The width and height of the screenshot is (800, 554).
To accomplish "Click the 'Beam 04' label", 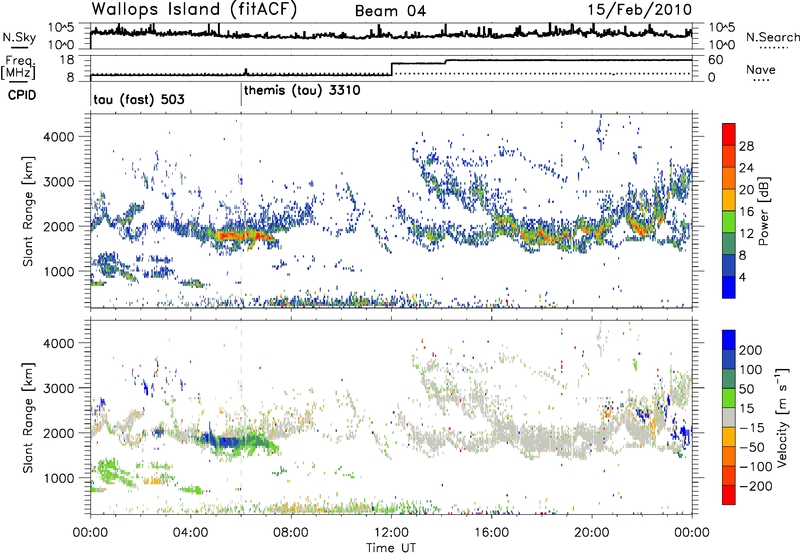I will pyautogui.click(x=390, y=11).
